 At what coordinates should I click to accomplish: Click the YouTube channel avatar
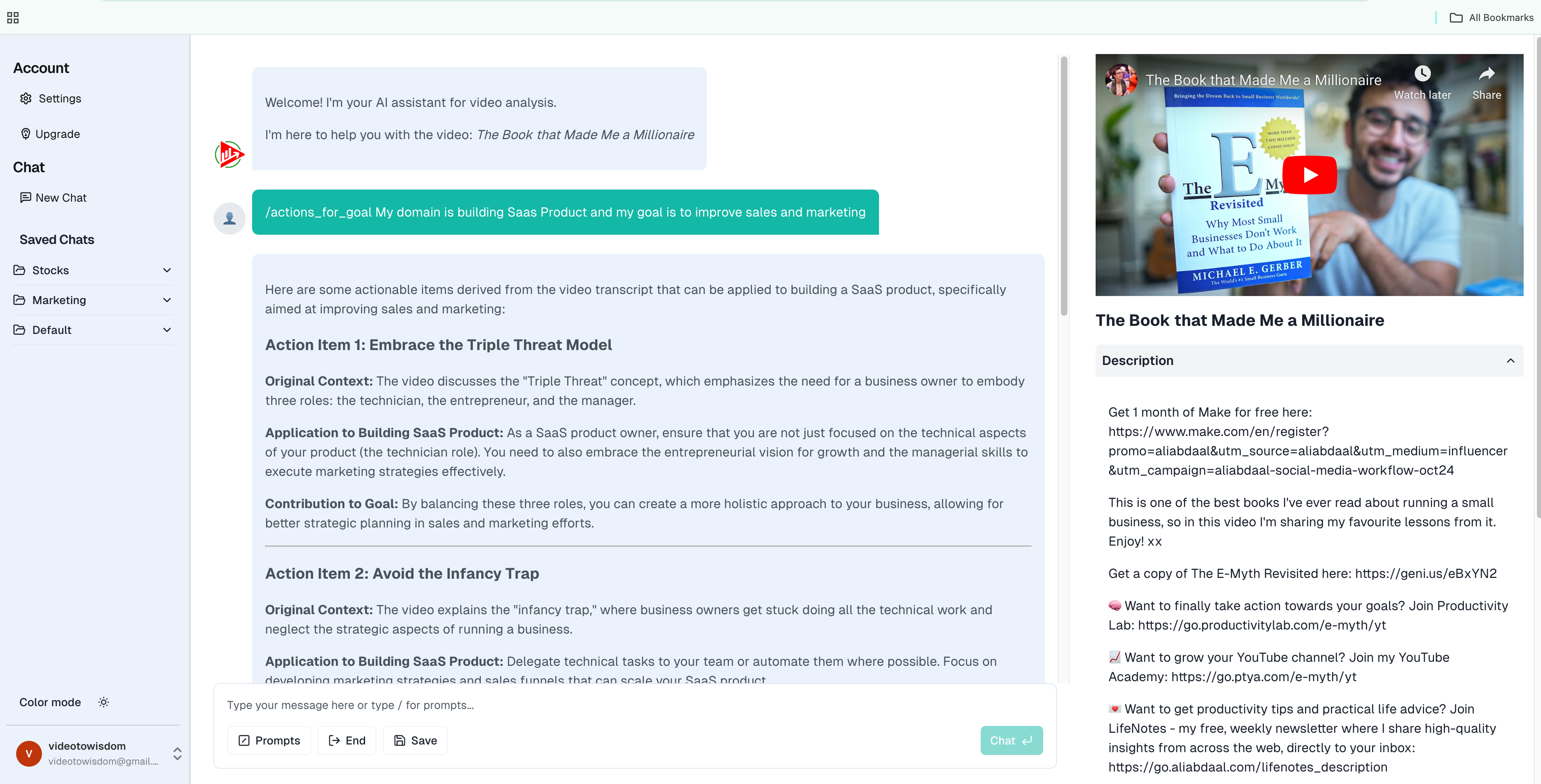tap(1121, 79)
